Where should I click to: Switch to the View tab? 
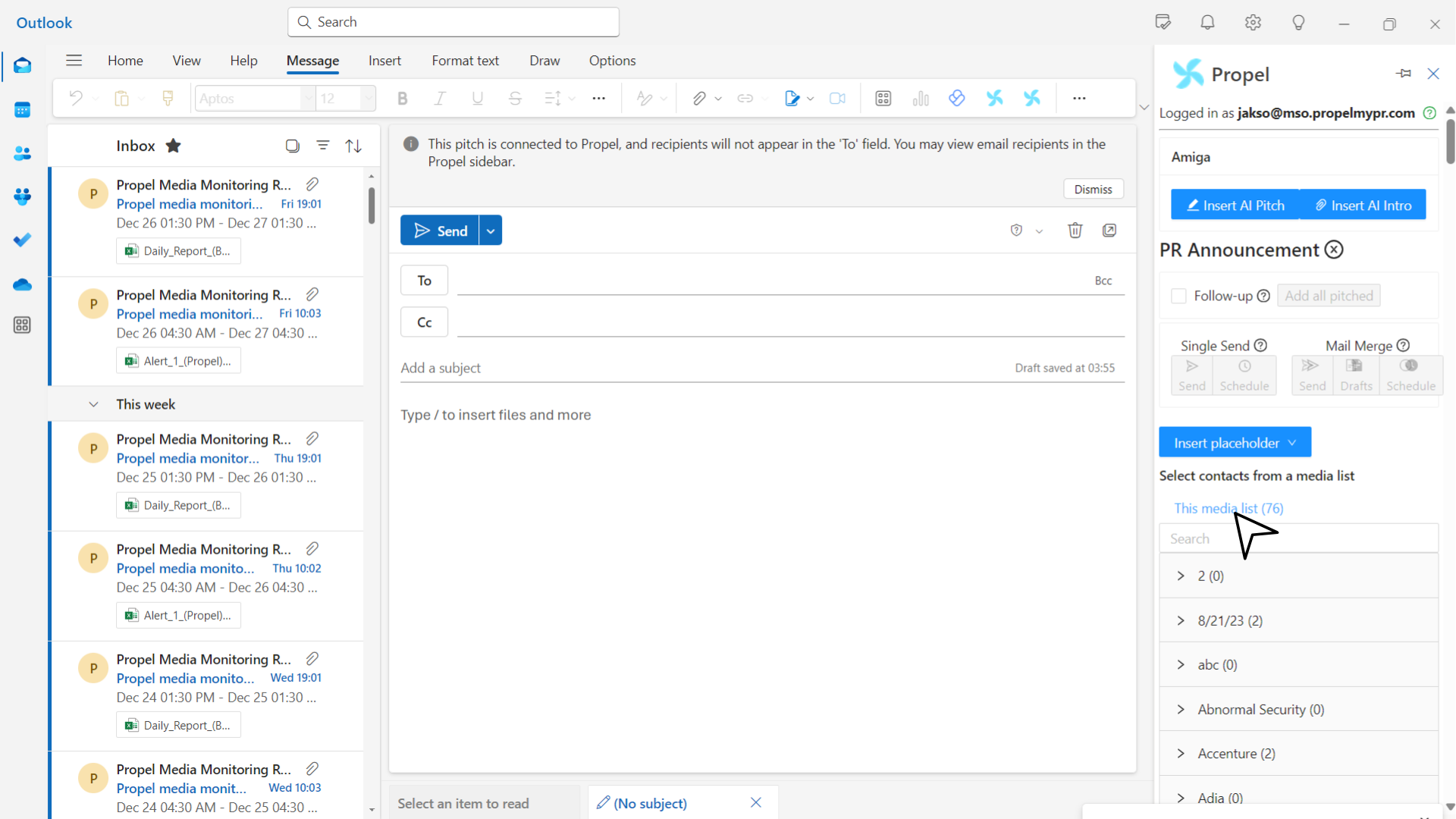(x=187, y=61)
